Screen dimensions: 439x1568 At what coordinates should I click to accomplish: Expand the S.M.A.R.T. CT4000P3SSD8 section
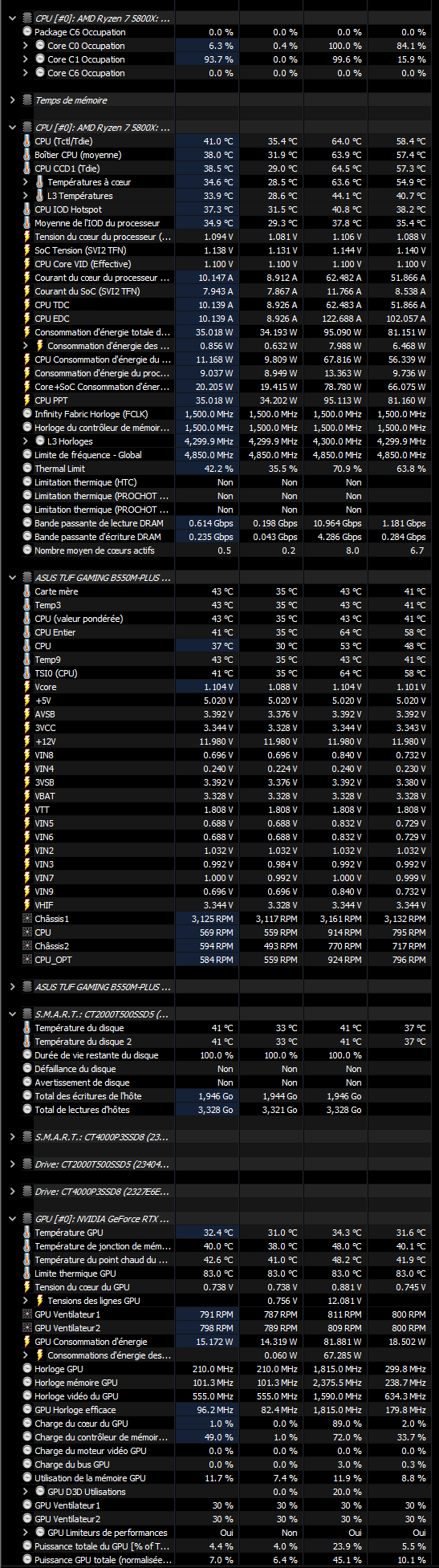pyautogui.click(x=12, y=1137)
